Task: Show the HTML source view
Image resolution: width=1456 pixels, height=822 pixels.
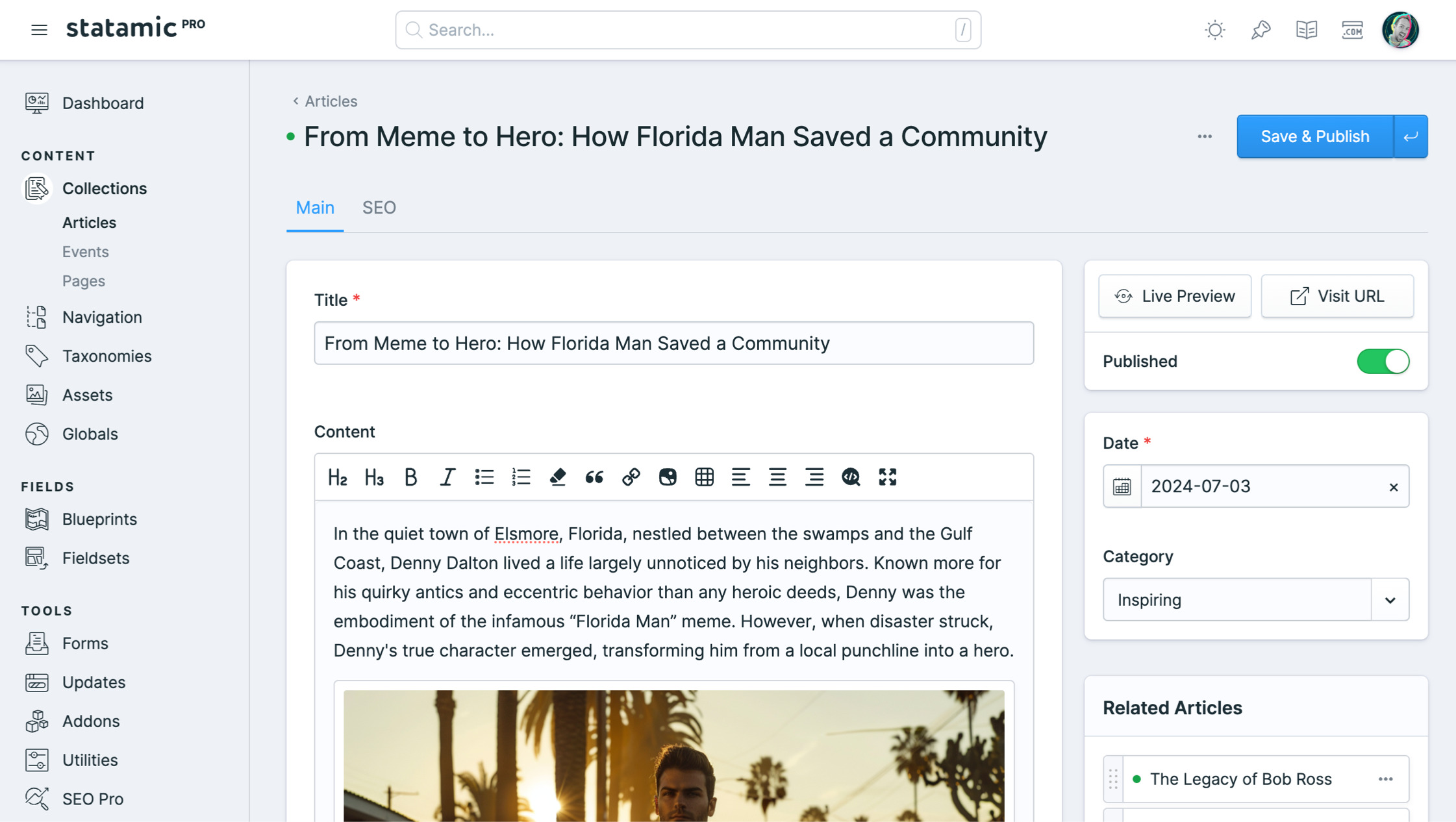Action: [851, 477]
